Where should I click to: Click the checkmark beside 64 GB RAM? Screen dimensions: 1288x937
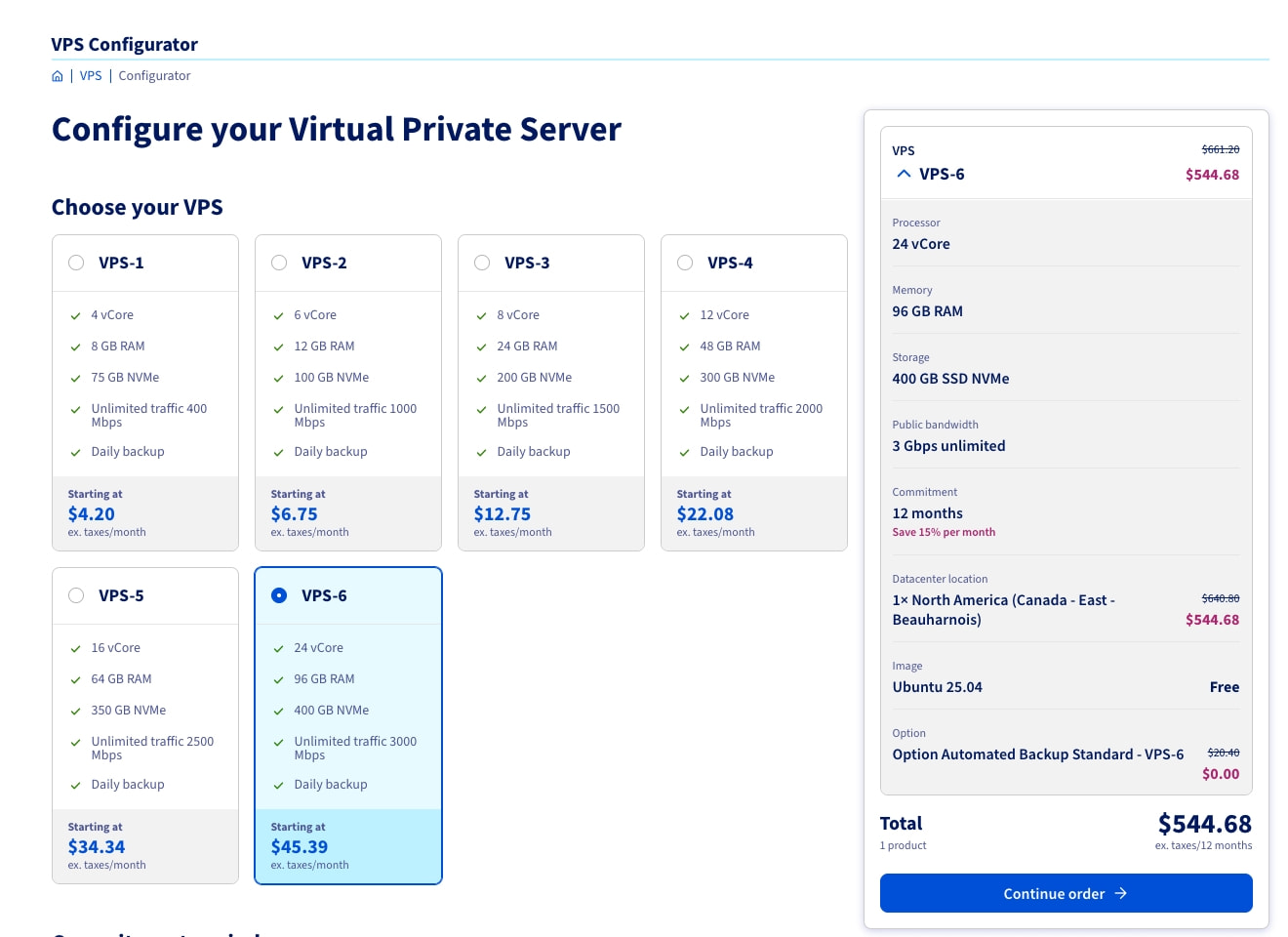point(75,680)
